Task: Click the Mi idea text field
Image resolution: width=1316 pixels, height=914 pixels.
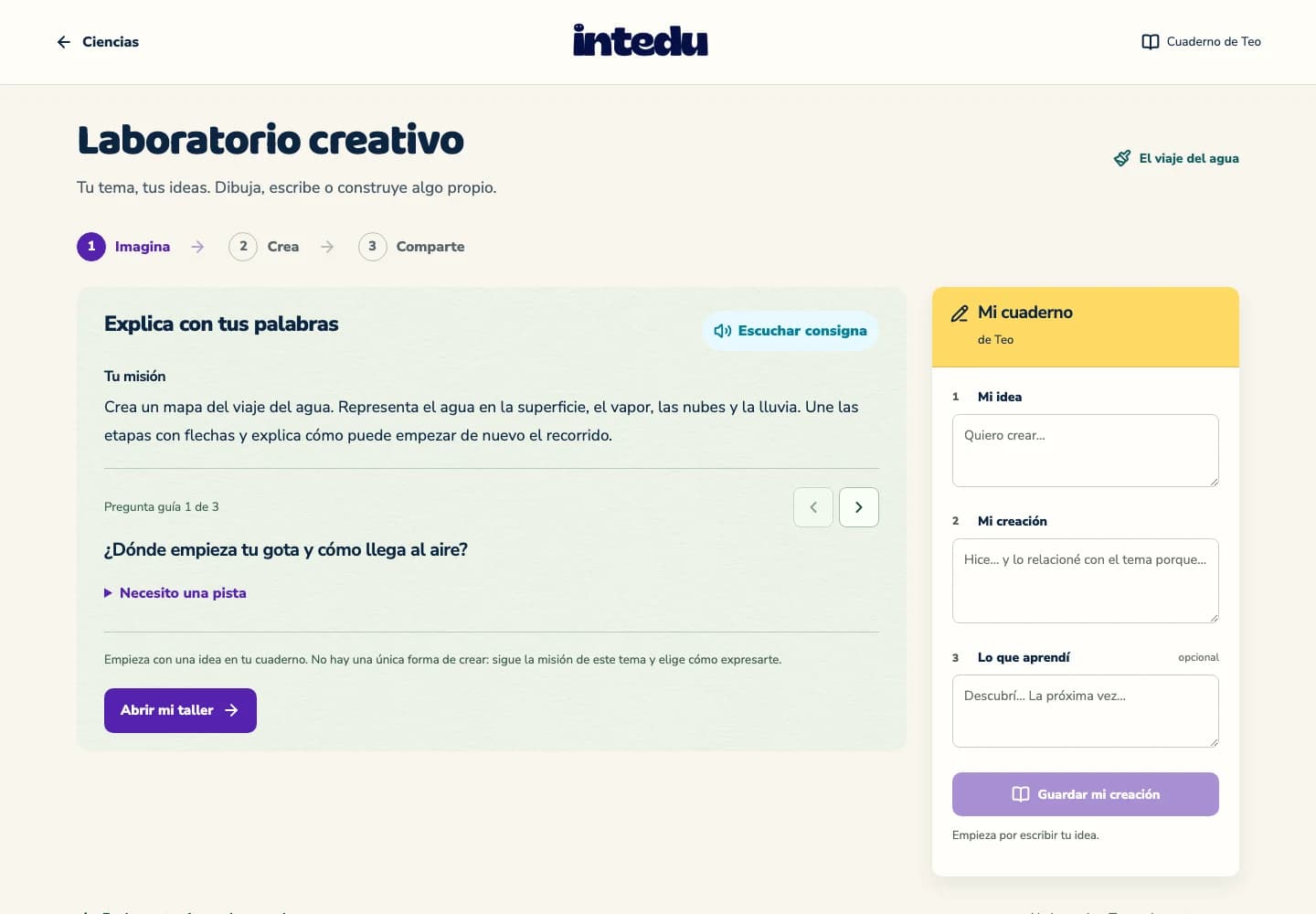Action: 1086,451
